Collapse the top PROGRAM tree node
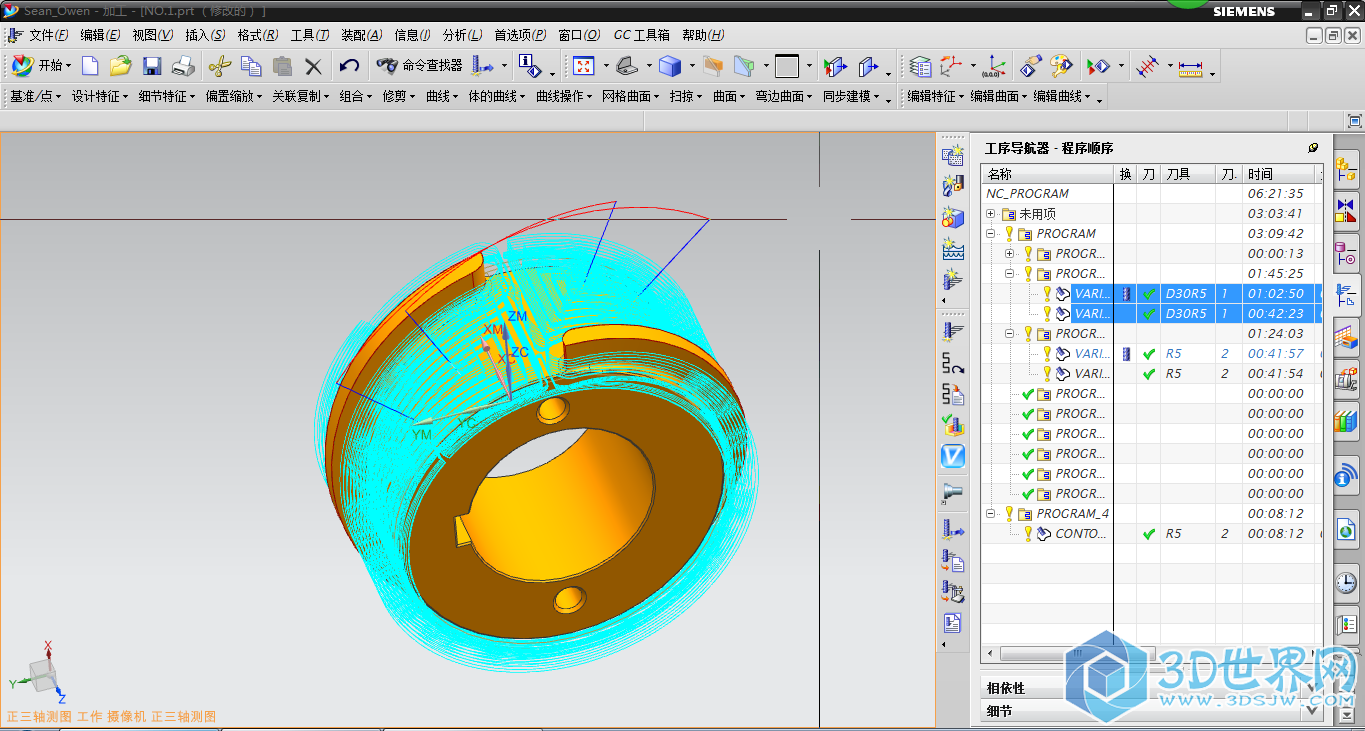The image size is (1365, 731). click(991, 234)
